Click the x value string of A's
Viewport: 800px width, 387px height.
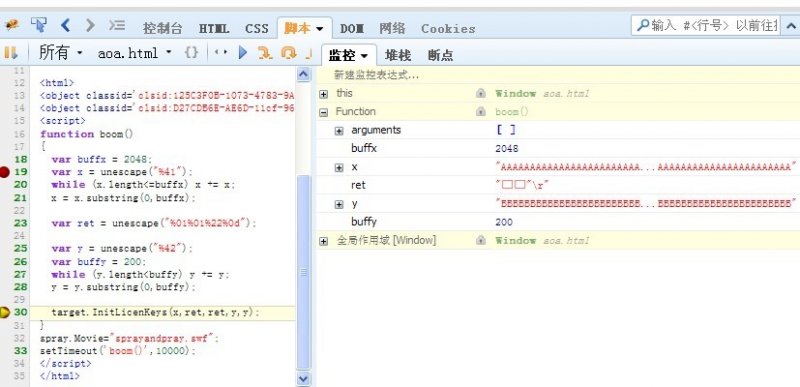point(646,167)
